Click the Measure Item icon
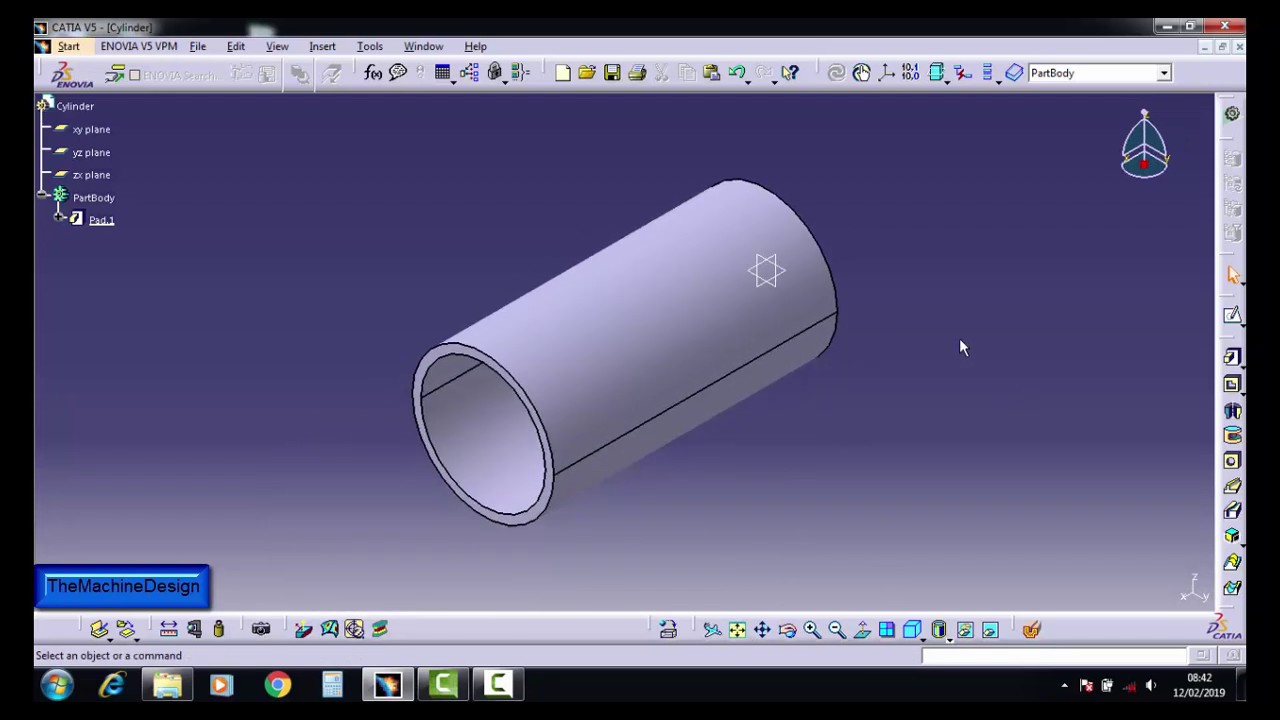This screenshot has height=720, width=1280. pyautogui.click(x=194, y=629)
